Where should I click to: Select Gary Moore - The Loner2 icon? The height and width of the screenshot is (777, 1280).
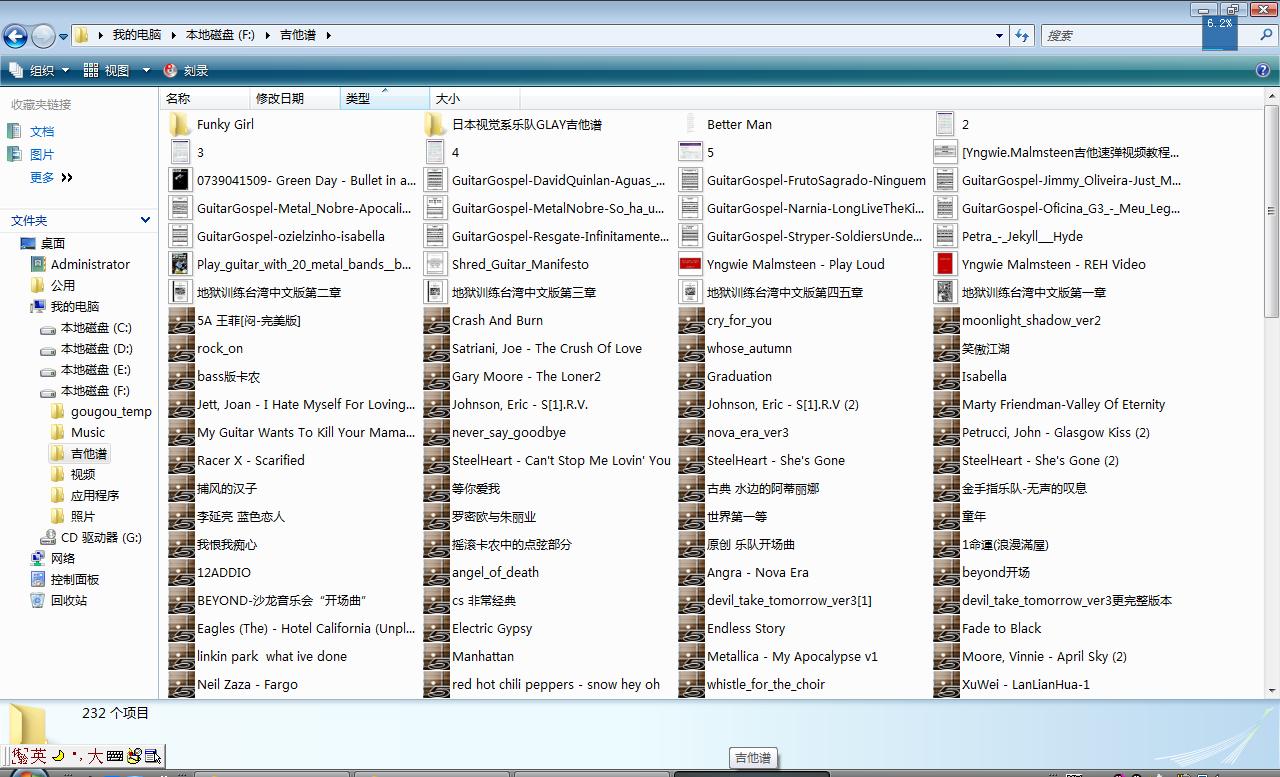(435, 376)
